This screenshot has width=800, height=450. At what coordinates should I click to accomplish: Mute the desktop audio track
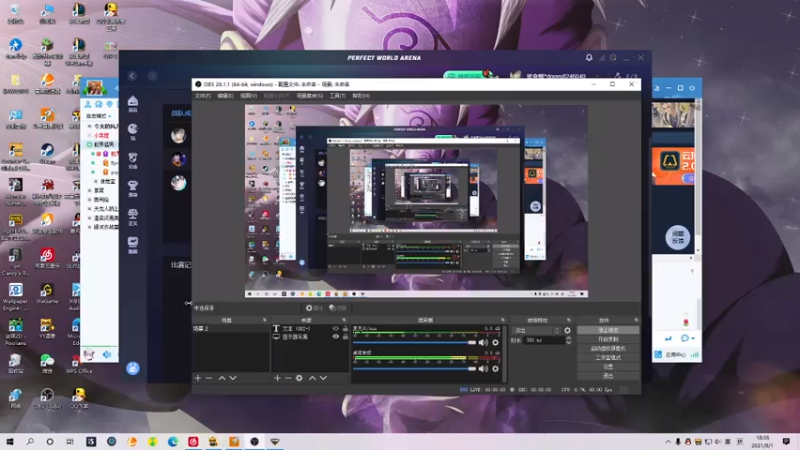tap(483, 368)
